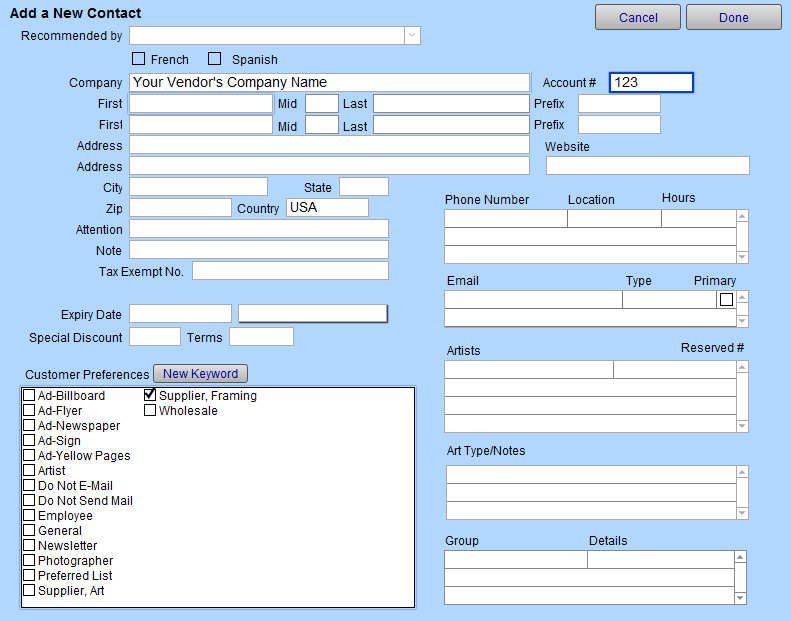Viewport: 791px width, 621px height.
Task: Click the Tax Exempt No. field
Action: click(x=290, y=271)
